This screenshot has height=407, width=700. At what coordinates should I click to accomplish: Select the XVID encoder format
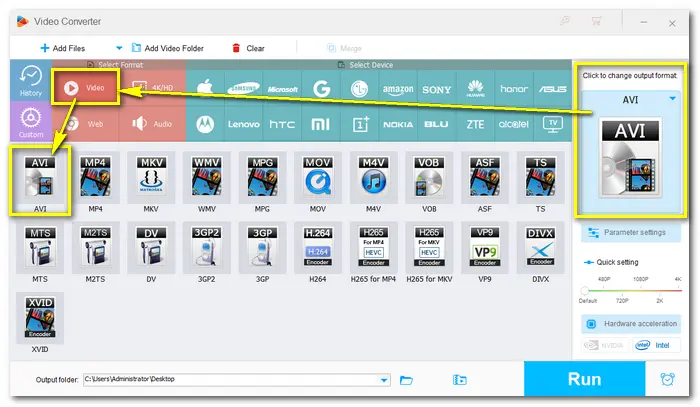coord(40,318)
